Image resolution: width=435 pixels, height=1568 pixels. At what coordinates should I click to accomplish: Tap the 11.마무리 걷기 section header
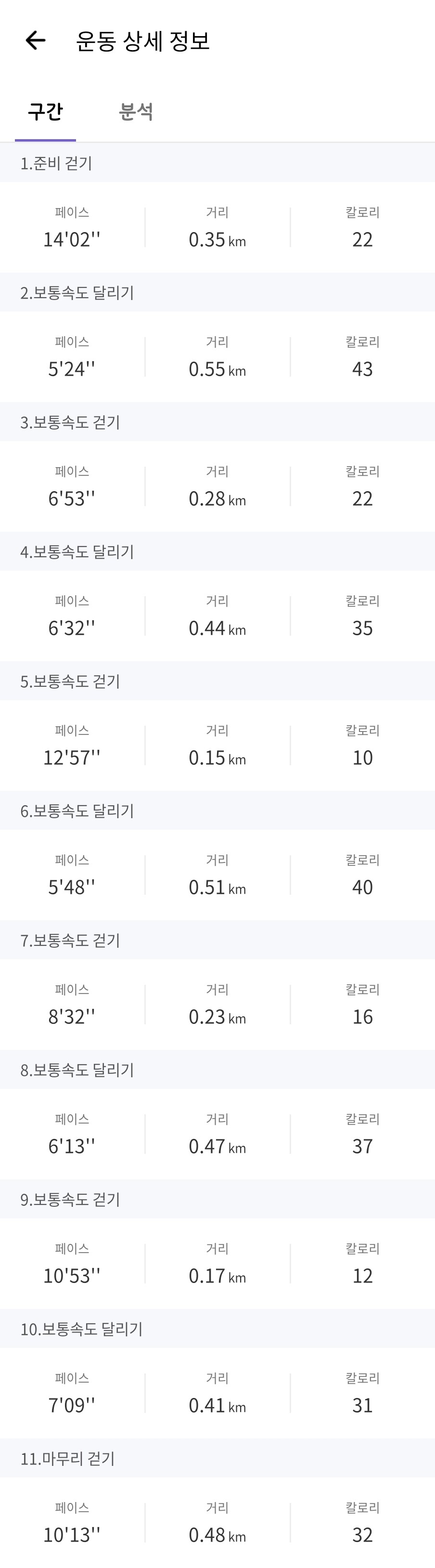(67, 1458)
